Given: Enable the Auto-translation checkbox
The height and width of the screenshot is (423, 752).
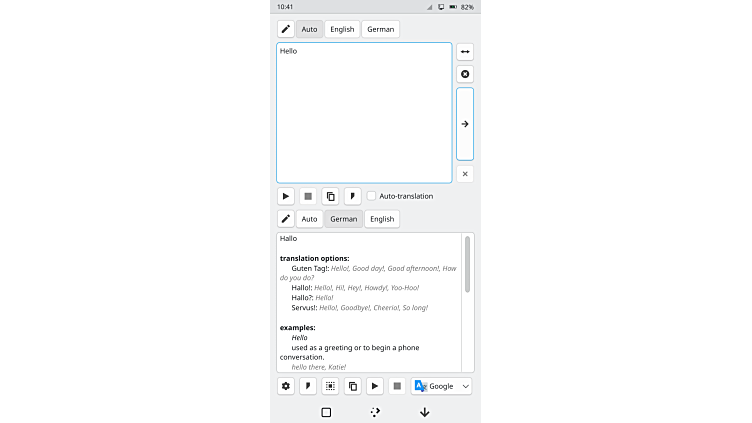Looking at the screenshot, I should tap(372, 196).
